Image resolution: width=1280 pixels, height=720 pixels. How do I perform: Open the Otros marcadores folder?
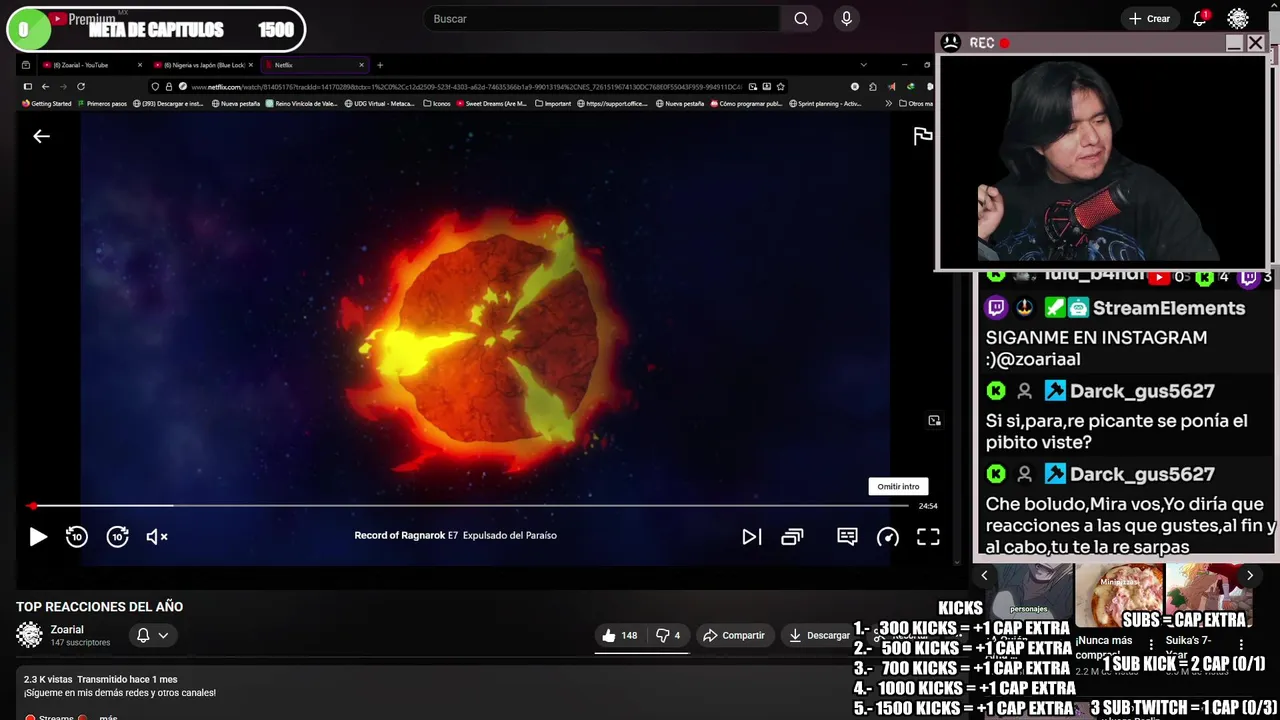916,103
